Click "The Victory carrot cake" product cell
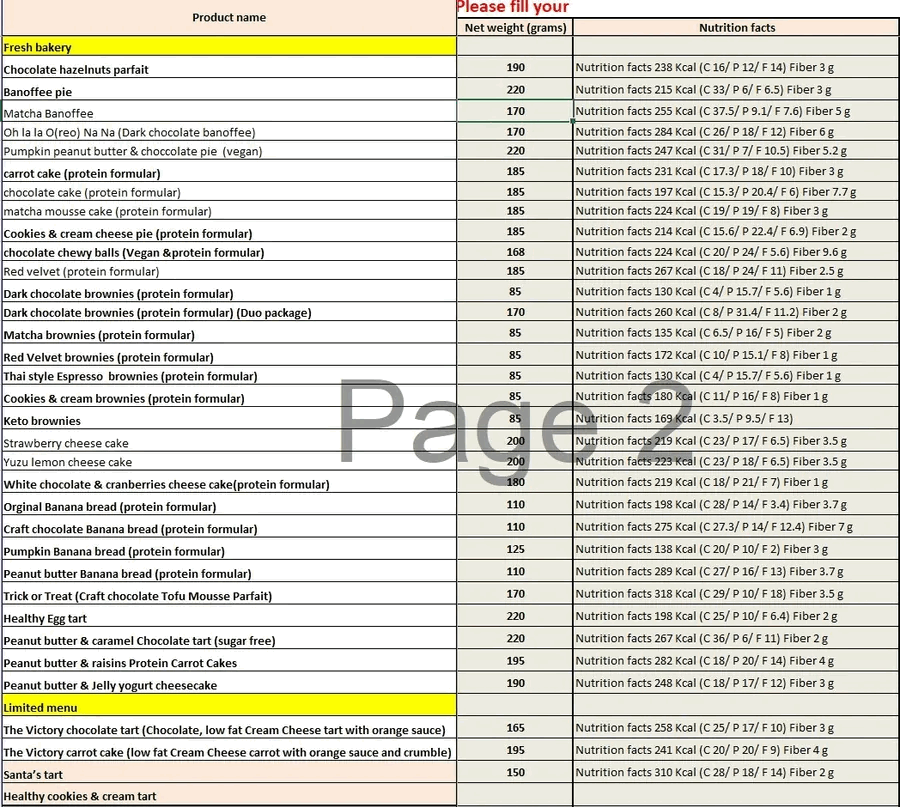The height and width of the screenshot is (807, 900). 229,750
